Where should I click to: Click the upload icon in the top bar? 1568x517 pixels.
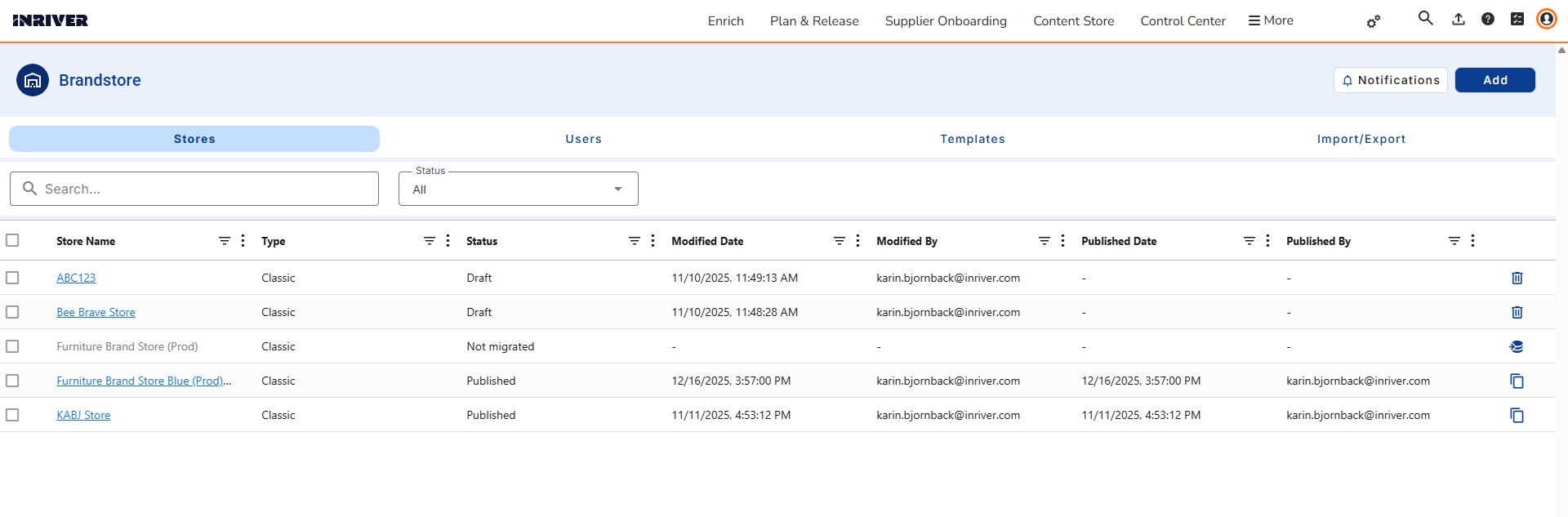(x=1458, y=19)
